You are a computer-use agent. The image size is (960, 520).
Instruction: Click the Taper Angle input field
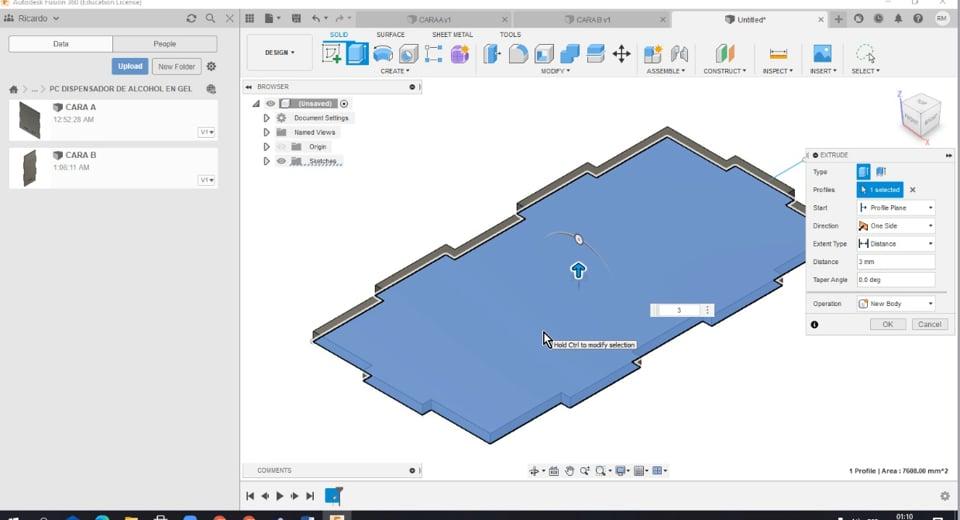(x=896, y=280)
